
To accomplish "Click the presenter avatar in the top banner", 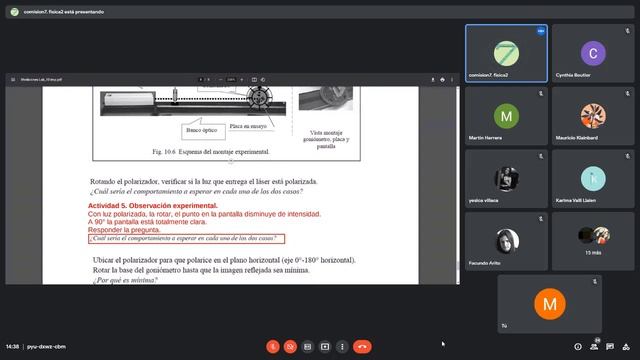I will coord(14,12).
